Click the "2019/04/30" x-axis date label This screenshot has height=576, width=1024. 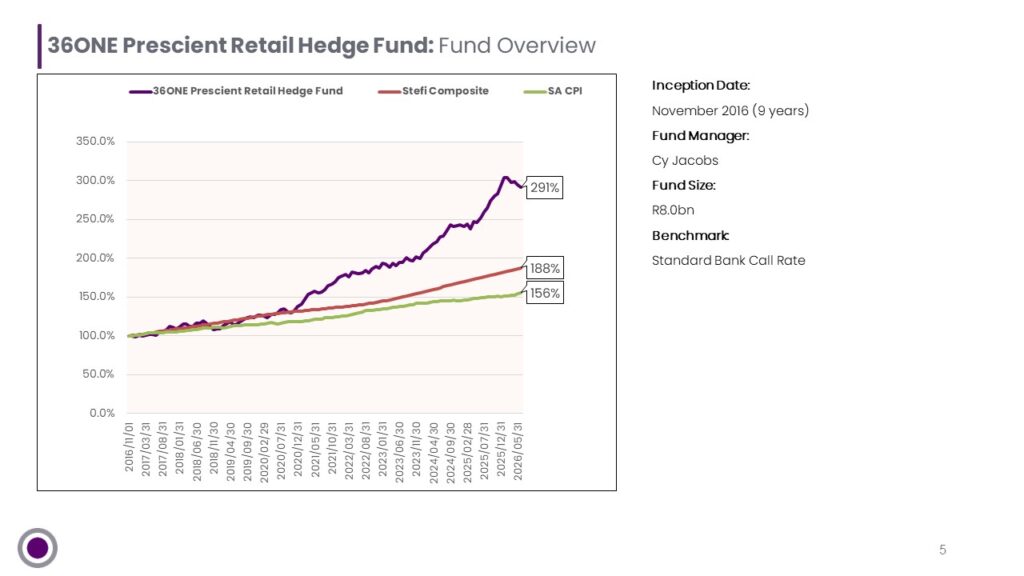tap(230, 452)
